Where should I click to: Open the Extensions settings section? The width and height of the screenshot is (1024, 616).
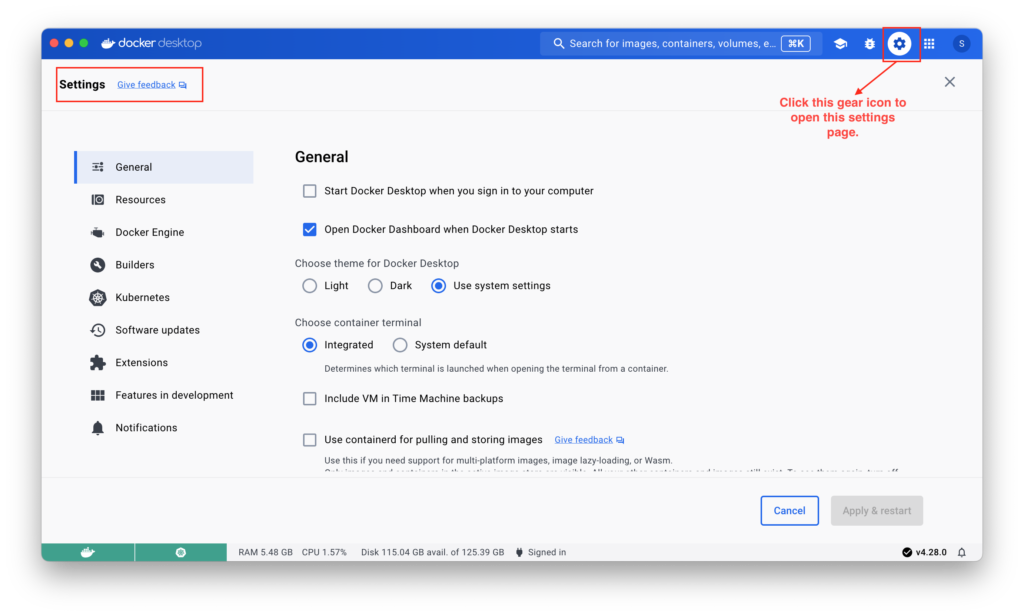tap(141, 363)
